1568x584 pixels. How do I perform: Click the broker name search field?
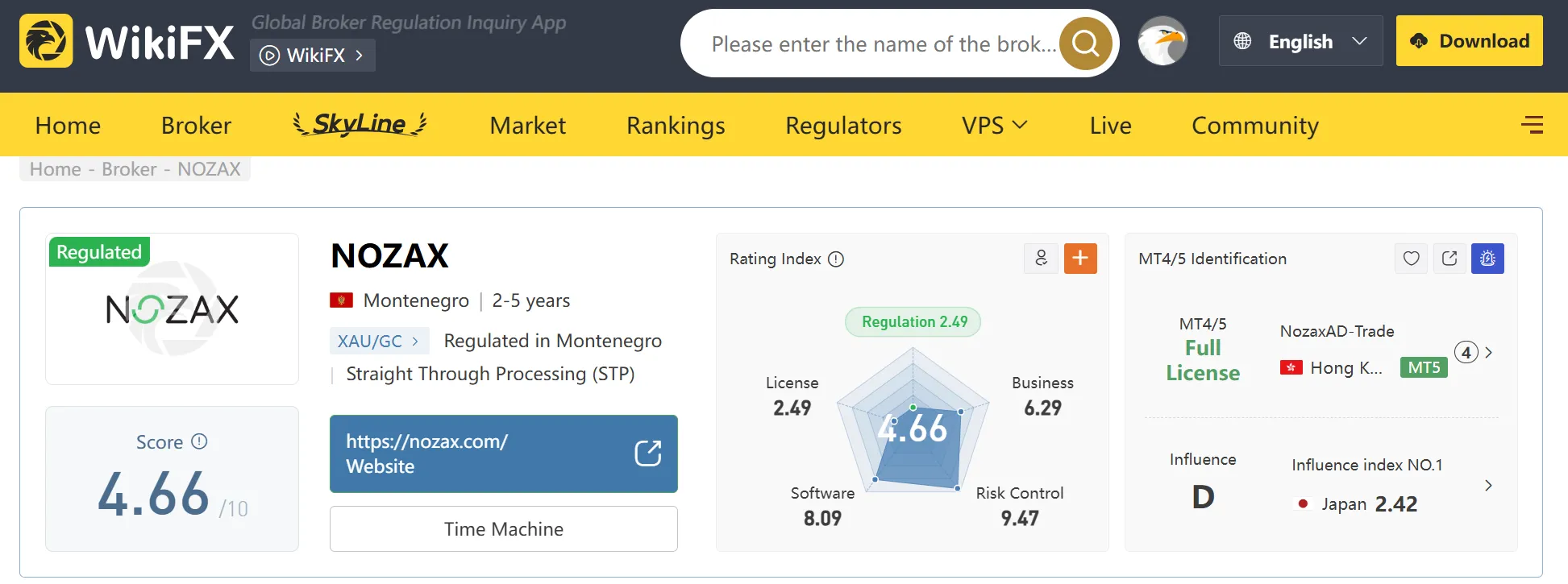pyautogui.click(x=883, y=43)
